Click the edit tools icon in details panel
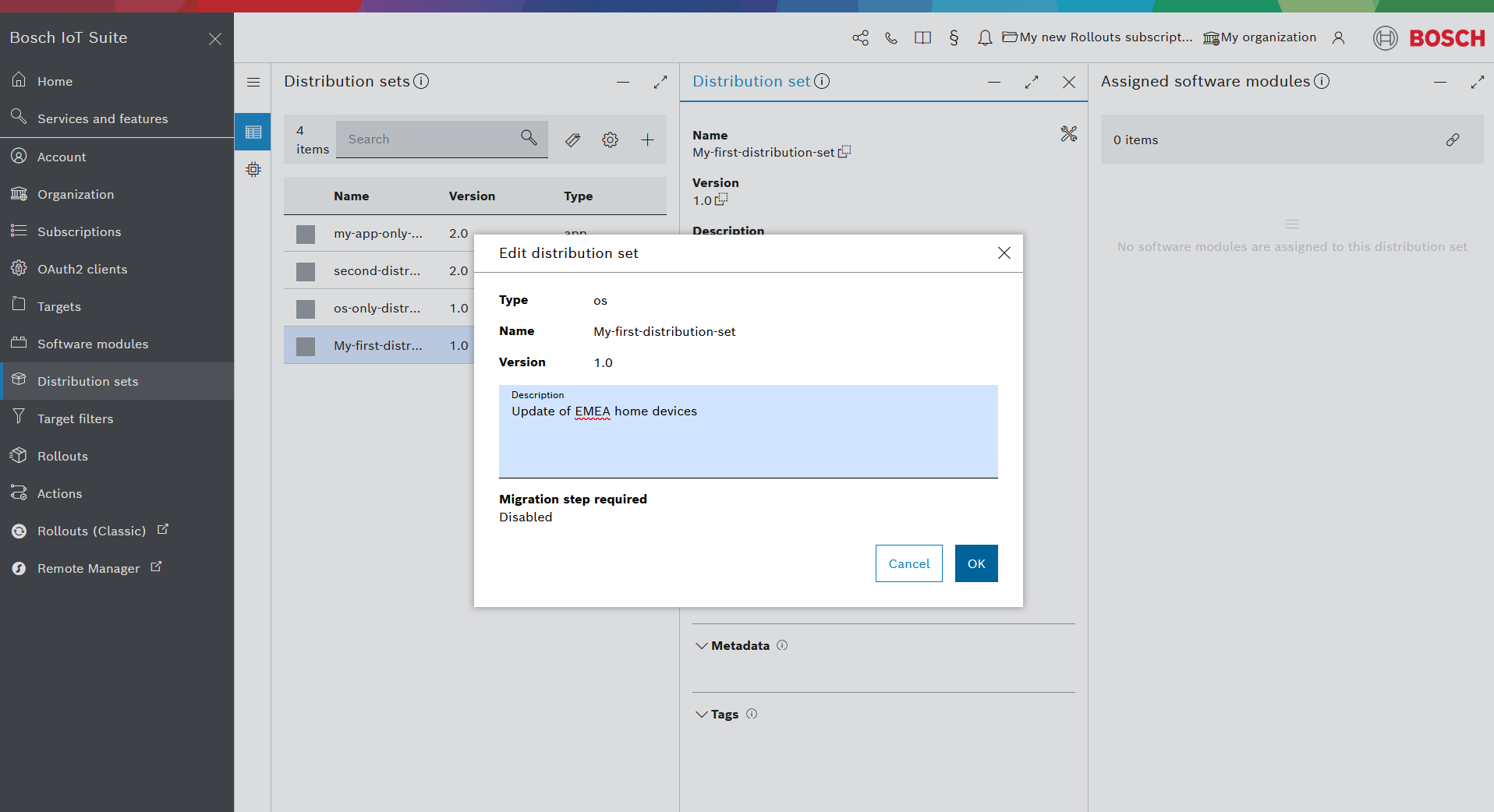The width and height of the screenshot is (1494, 812). (x=1068, y=134)
